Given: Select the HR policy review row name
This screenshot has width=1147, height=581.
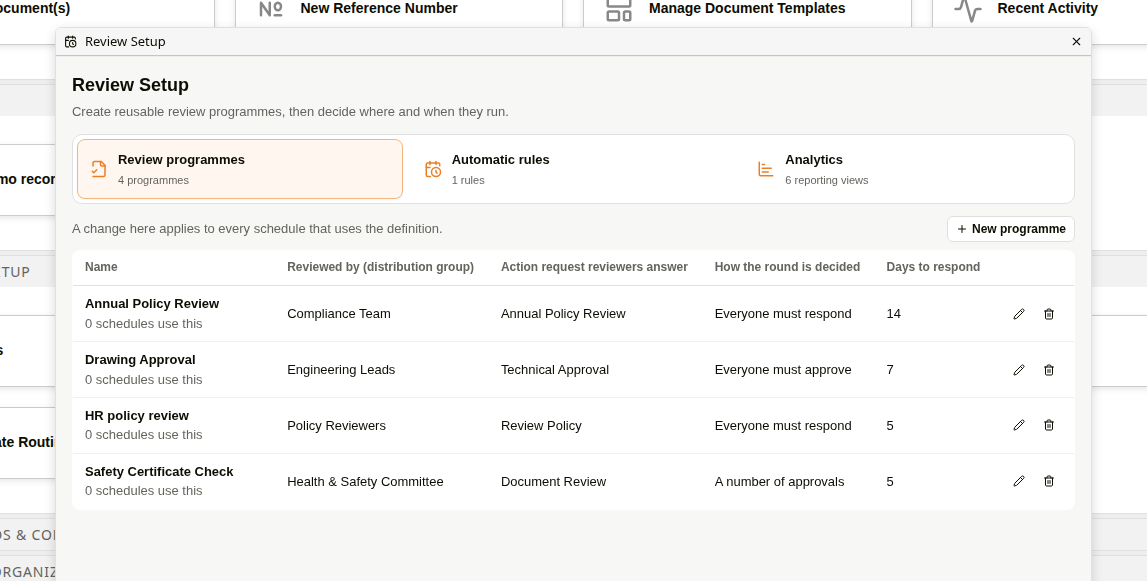Looking at the screenshot, I should [137, 416].
